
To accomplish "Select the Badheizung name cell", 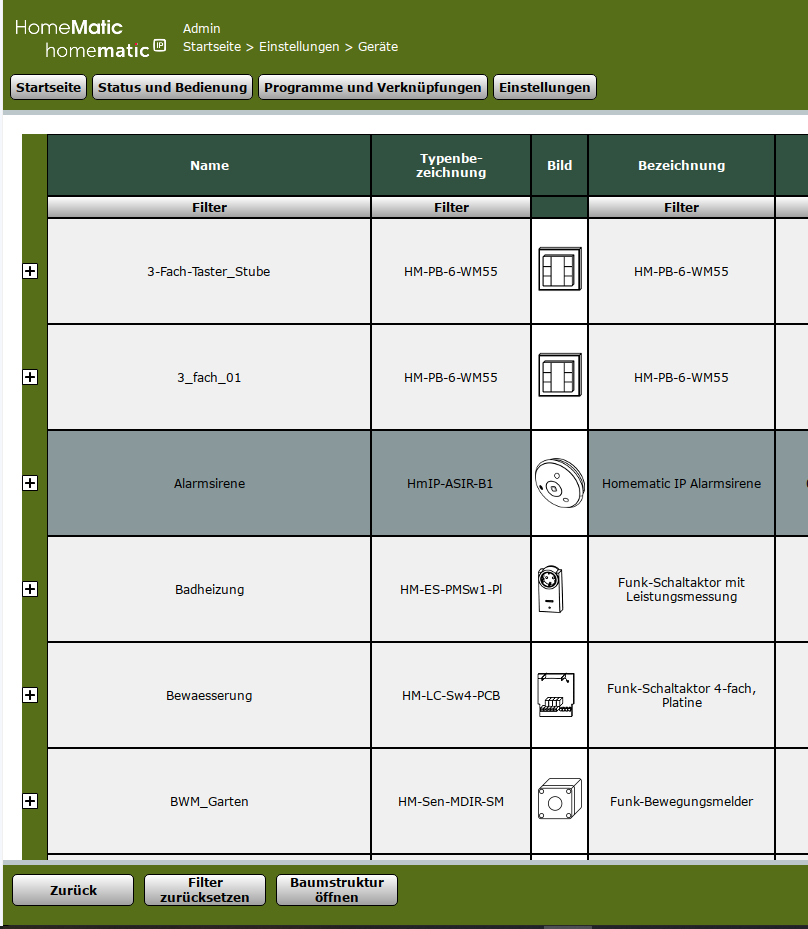I will click(x=209, y=590).
